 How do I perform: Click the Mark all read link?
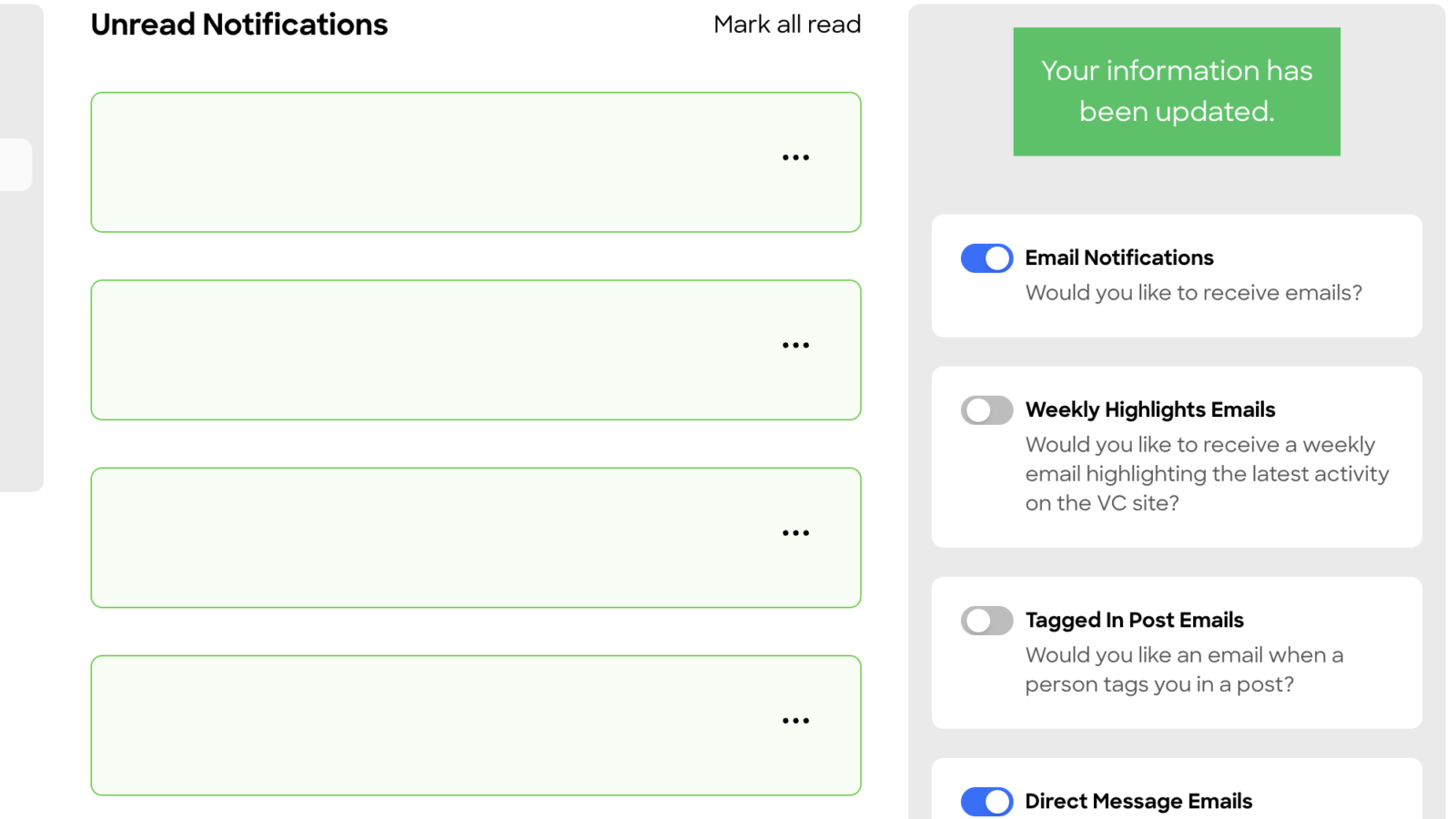[787, 25]
